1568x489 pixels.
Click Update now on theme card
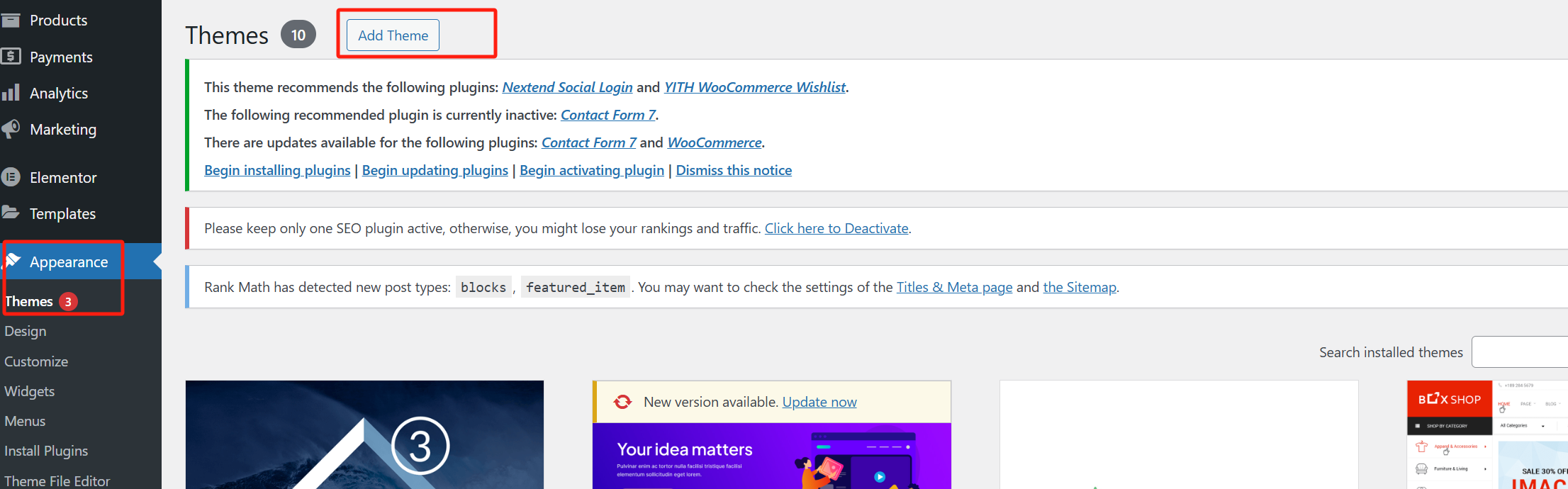819,402
